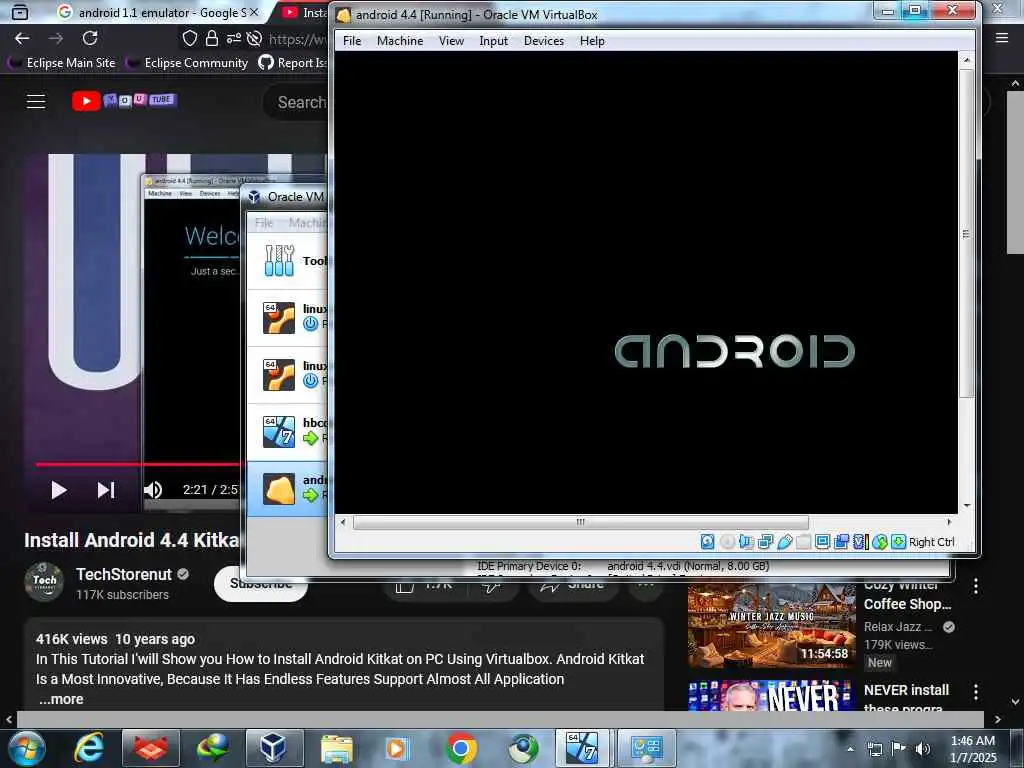Click the system tray volume speaker icon

tap(923, 749)
